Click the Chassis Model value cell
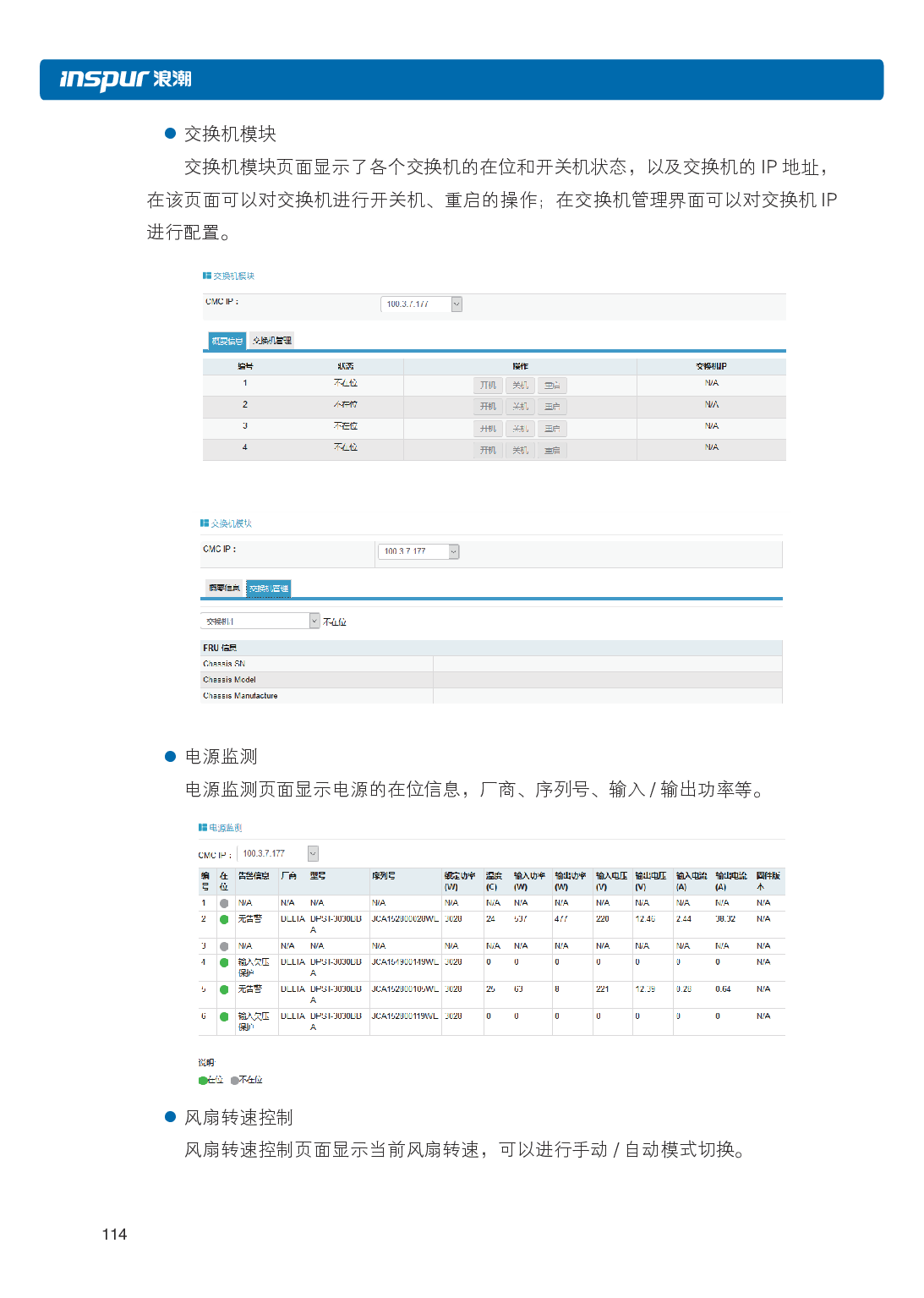 click(x=607, y=680)
